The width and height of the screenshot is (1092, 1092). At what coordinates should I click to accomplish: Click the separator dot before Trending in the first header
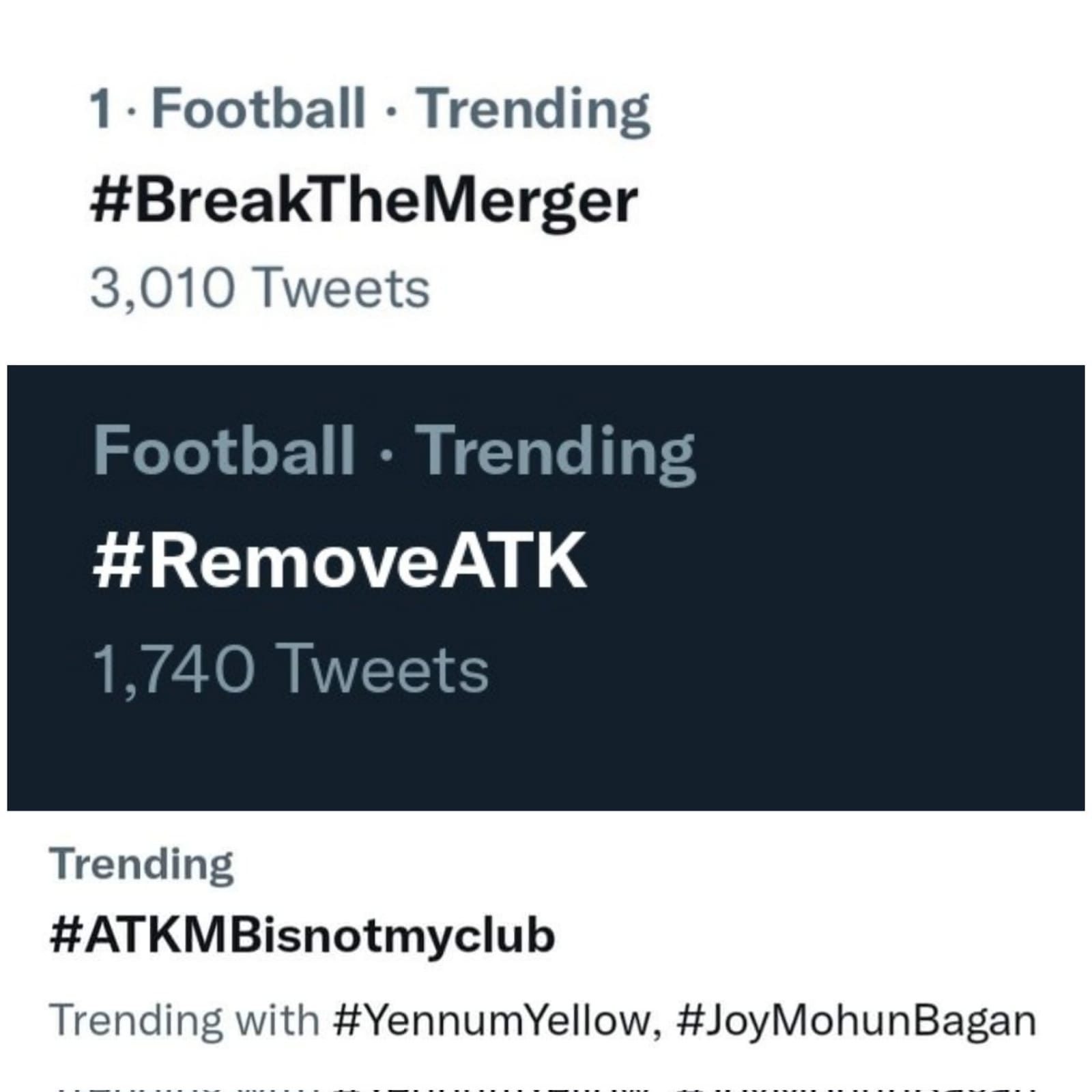(x=391, y=112)
